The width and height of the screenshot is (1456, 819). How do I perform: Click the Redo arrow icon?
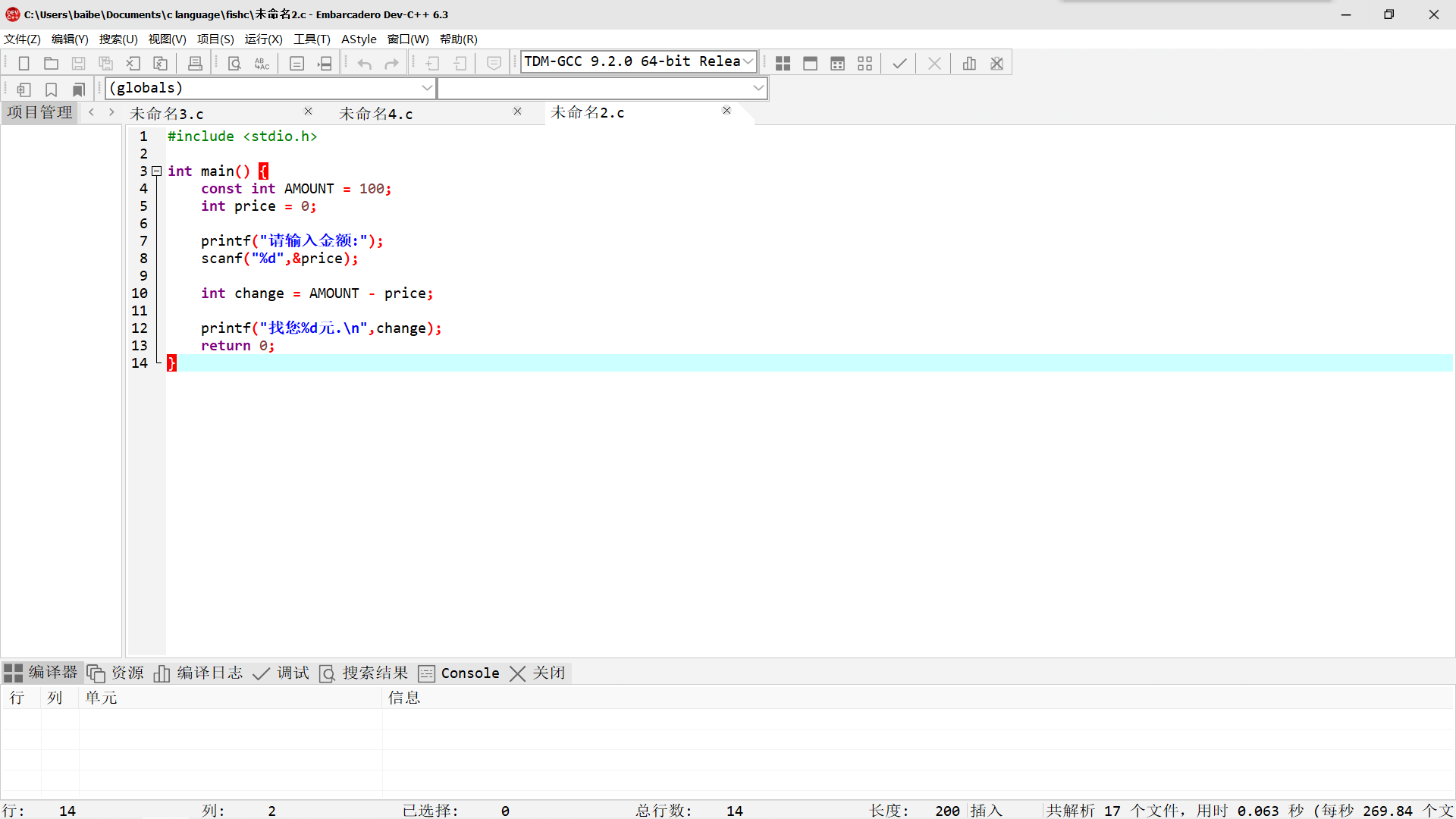391,64
